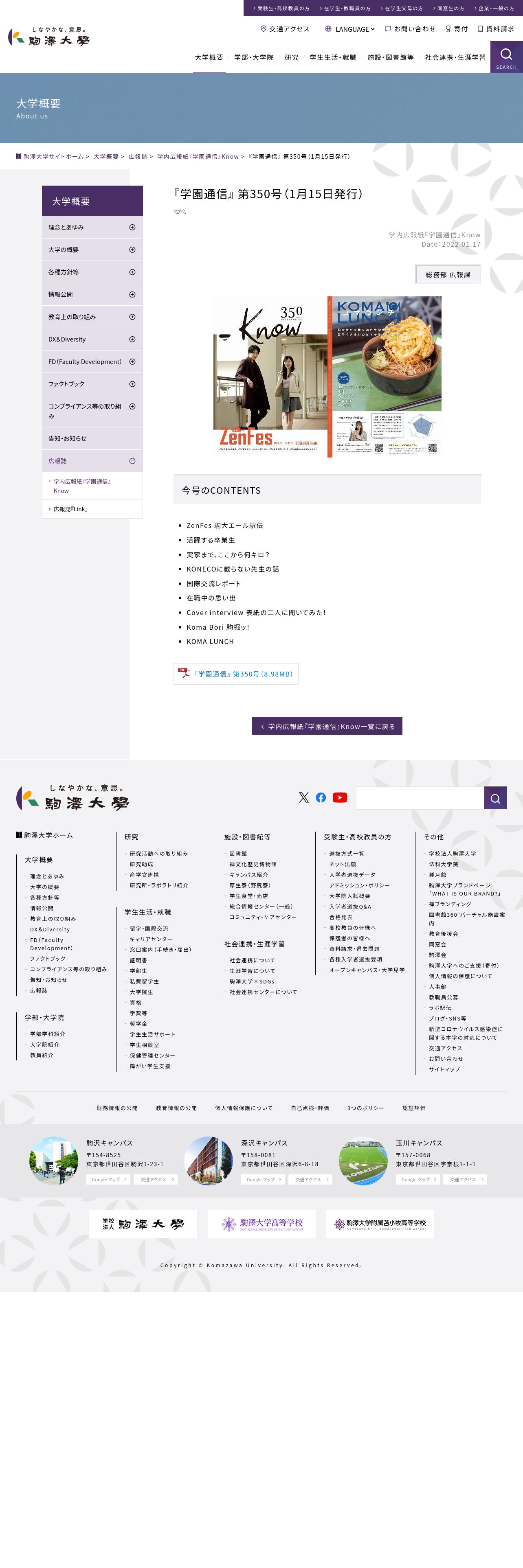Open 資料請求 in top header
Image resolution: width=523 pixels, height=1568 pixels.
coord(496,28)
